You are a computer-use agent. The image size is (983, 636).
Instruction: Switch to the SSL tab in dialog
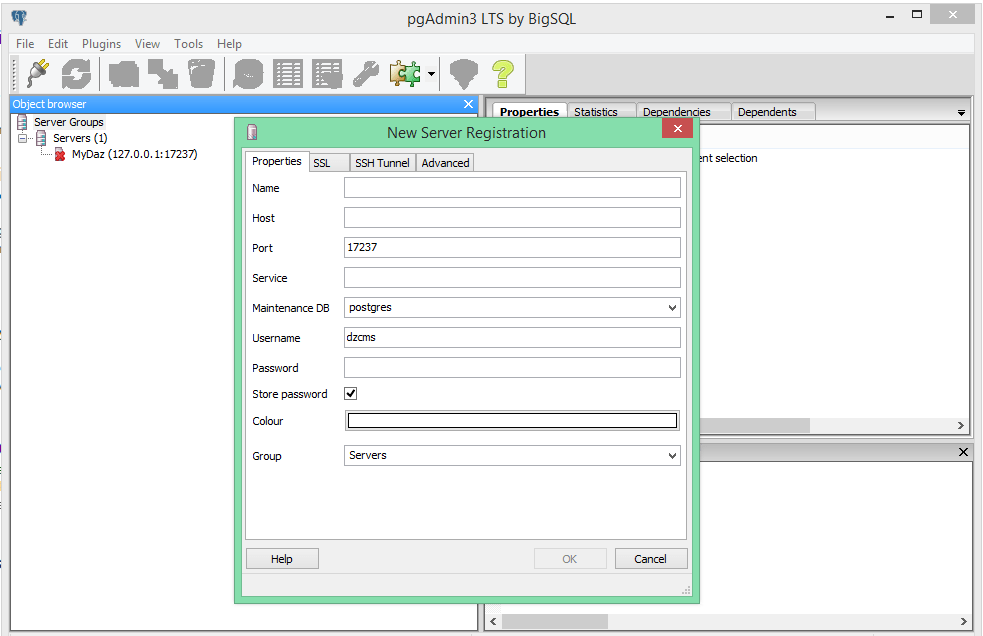tap(329, 163)
